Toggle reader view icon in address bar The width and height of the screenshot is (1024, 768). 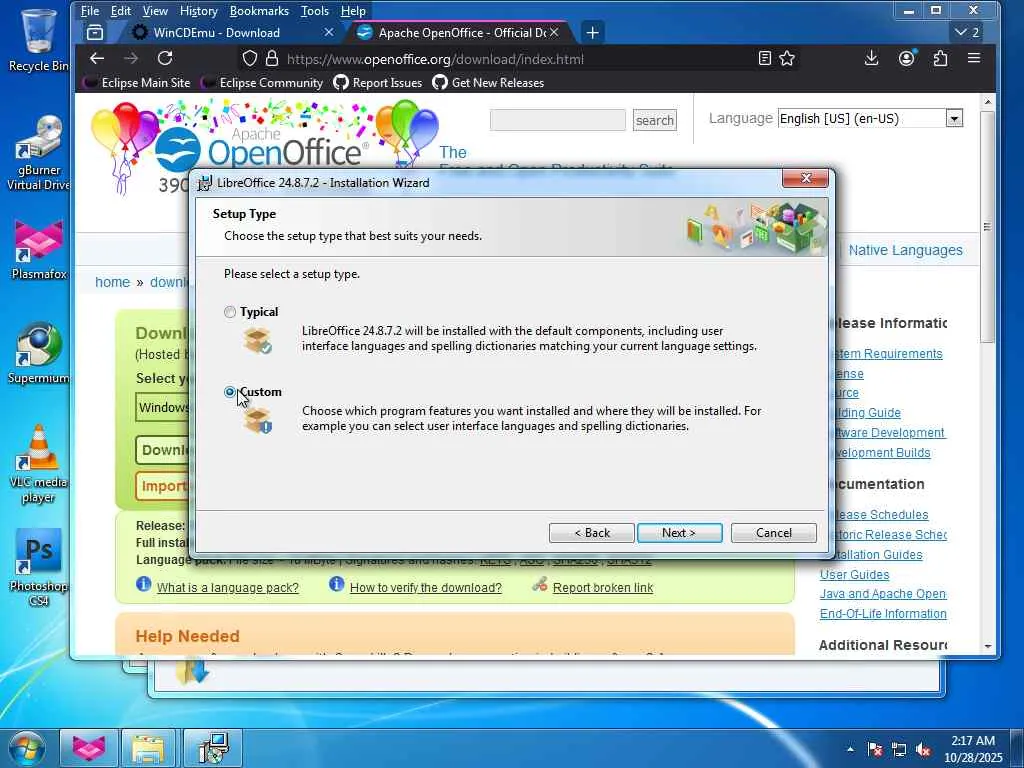(x=765, y=59)
